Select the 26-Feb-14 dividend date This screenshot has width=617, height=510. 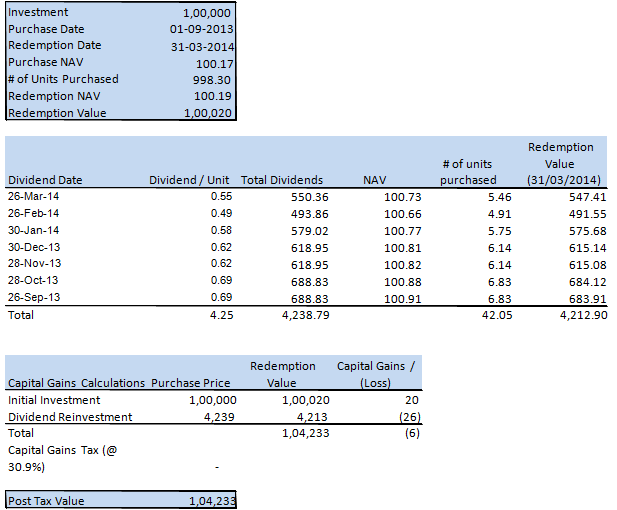click(33, 213)
